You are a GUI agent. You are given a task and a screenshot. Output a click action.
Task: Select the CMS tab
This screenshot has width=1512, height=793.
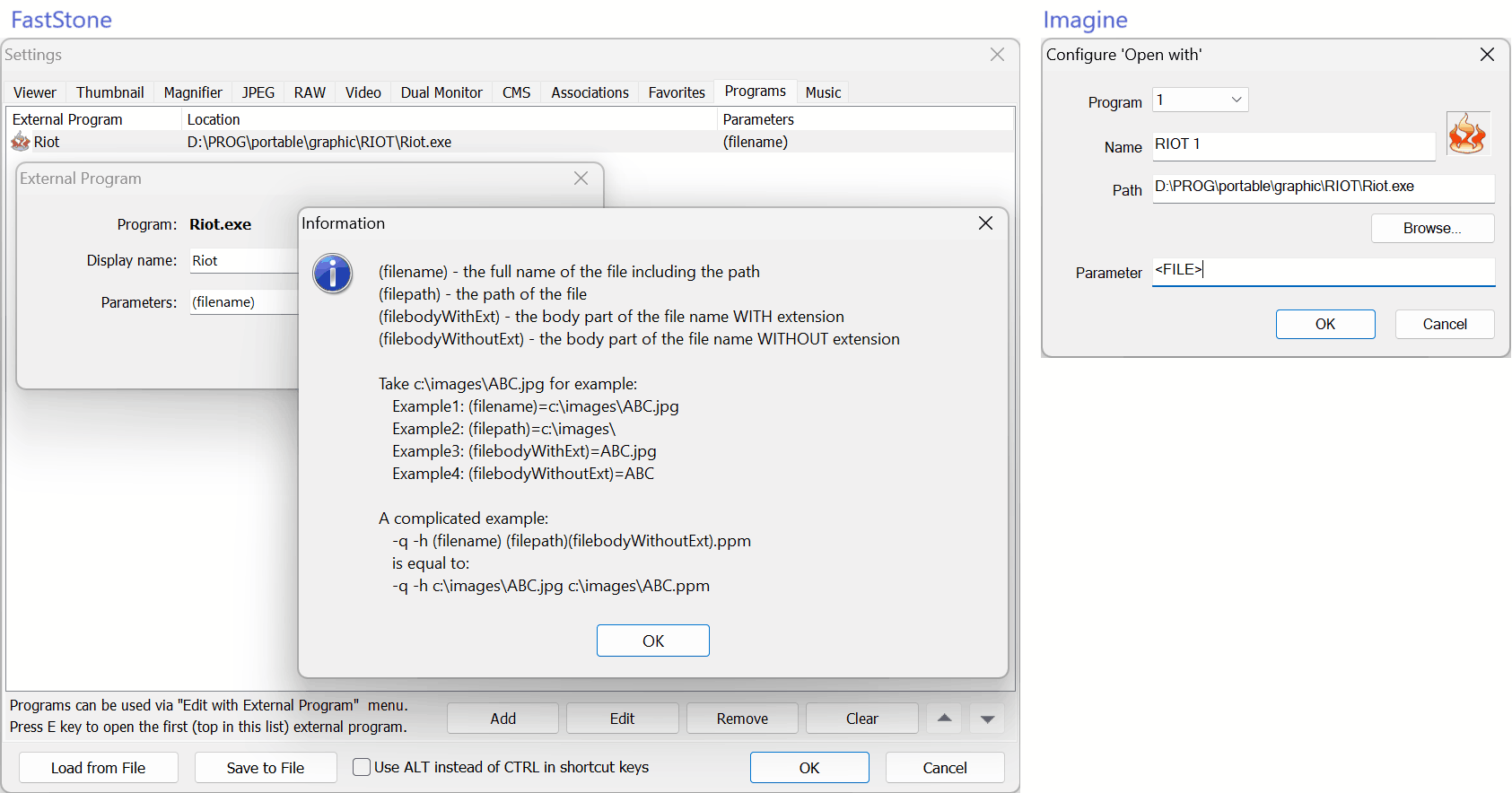517,92
